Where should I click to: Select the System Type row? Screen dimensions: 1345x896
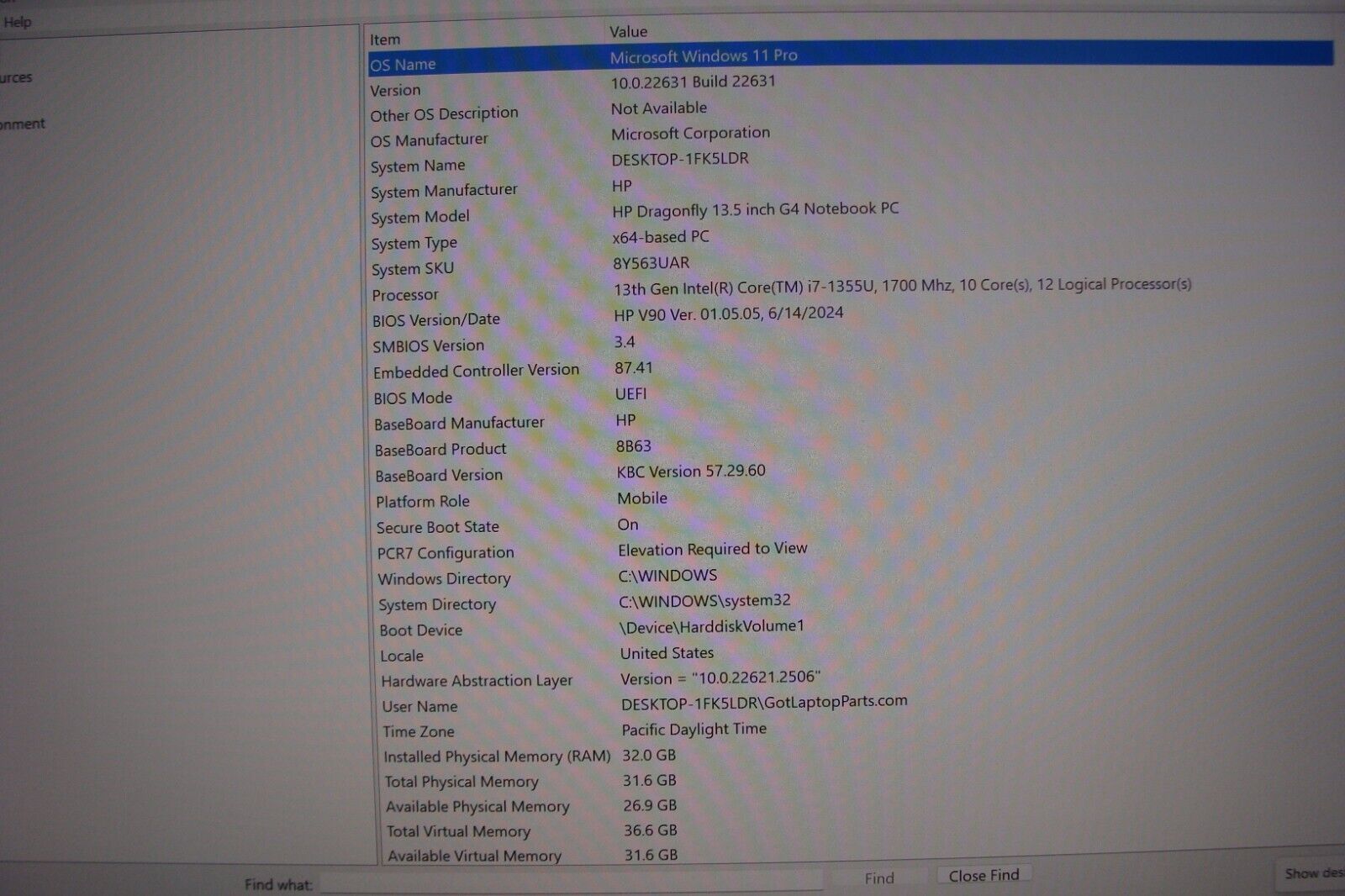pos(851,240)
